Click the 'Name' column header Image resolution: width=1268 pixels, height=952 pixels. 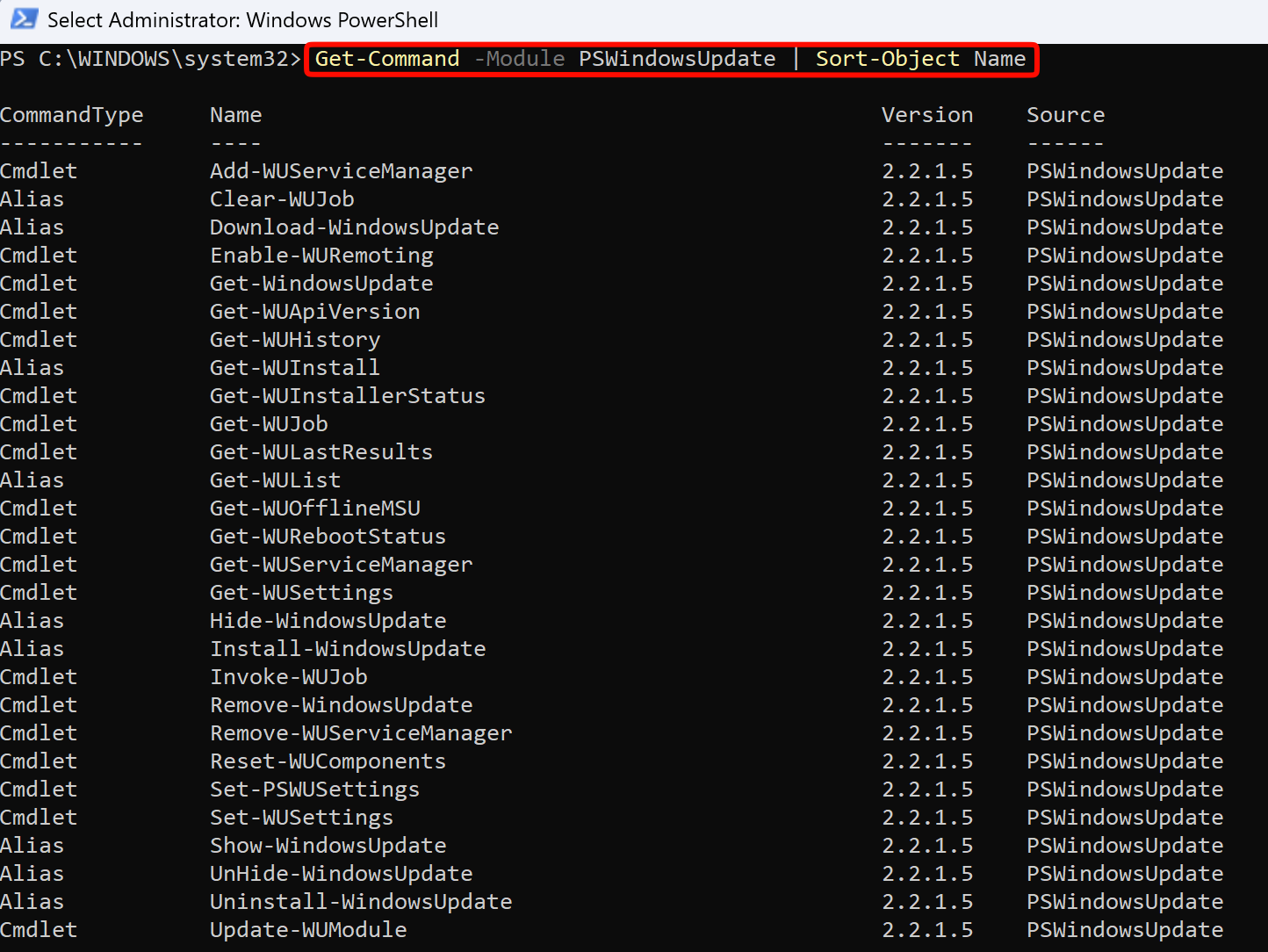pos(236,115)
